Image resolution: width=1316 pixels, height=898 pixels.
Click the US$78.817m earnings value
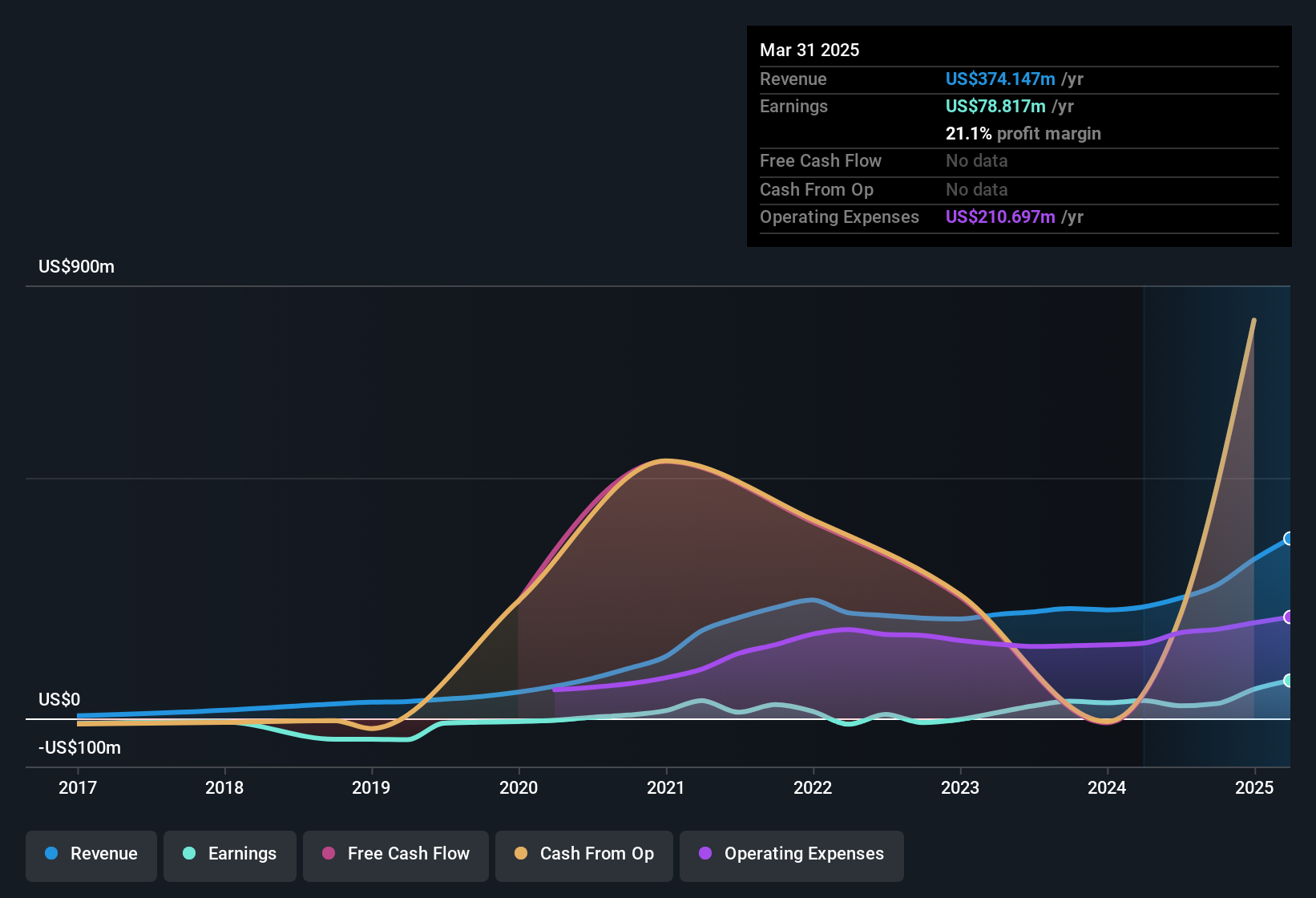pyautogui.click(x=995, y=106)
